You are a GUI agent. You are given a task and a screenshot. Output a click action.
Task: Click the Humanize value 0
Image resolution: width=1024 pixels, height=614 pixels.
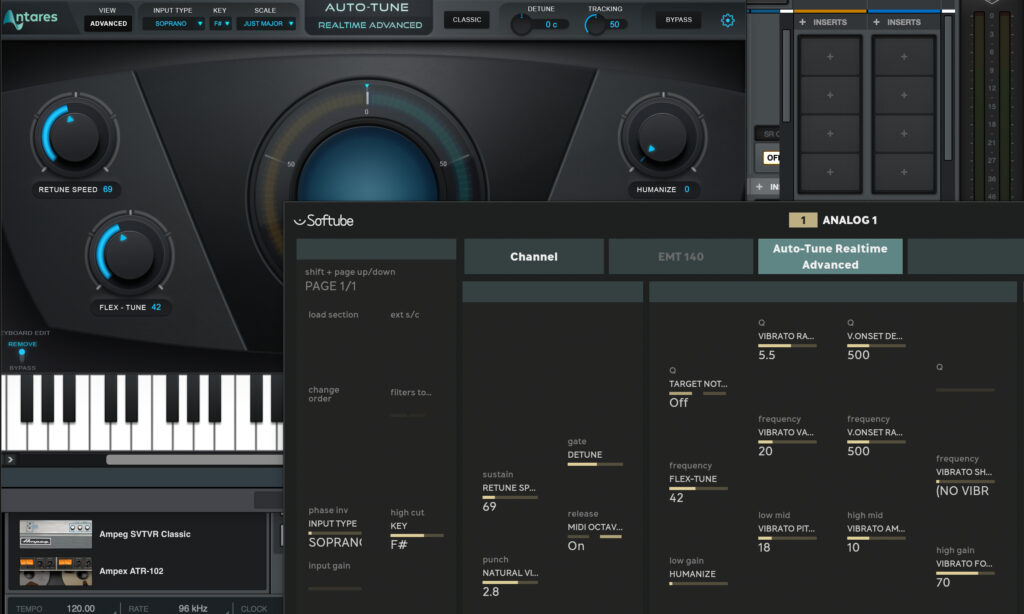pyautogui.click(x=686, y=189)
